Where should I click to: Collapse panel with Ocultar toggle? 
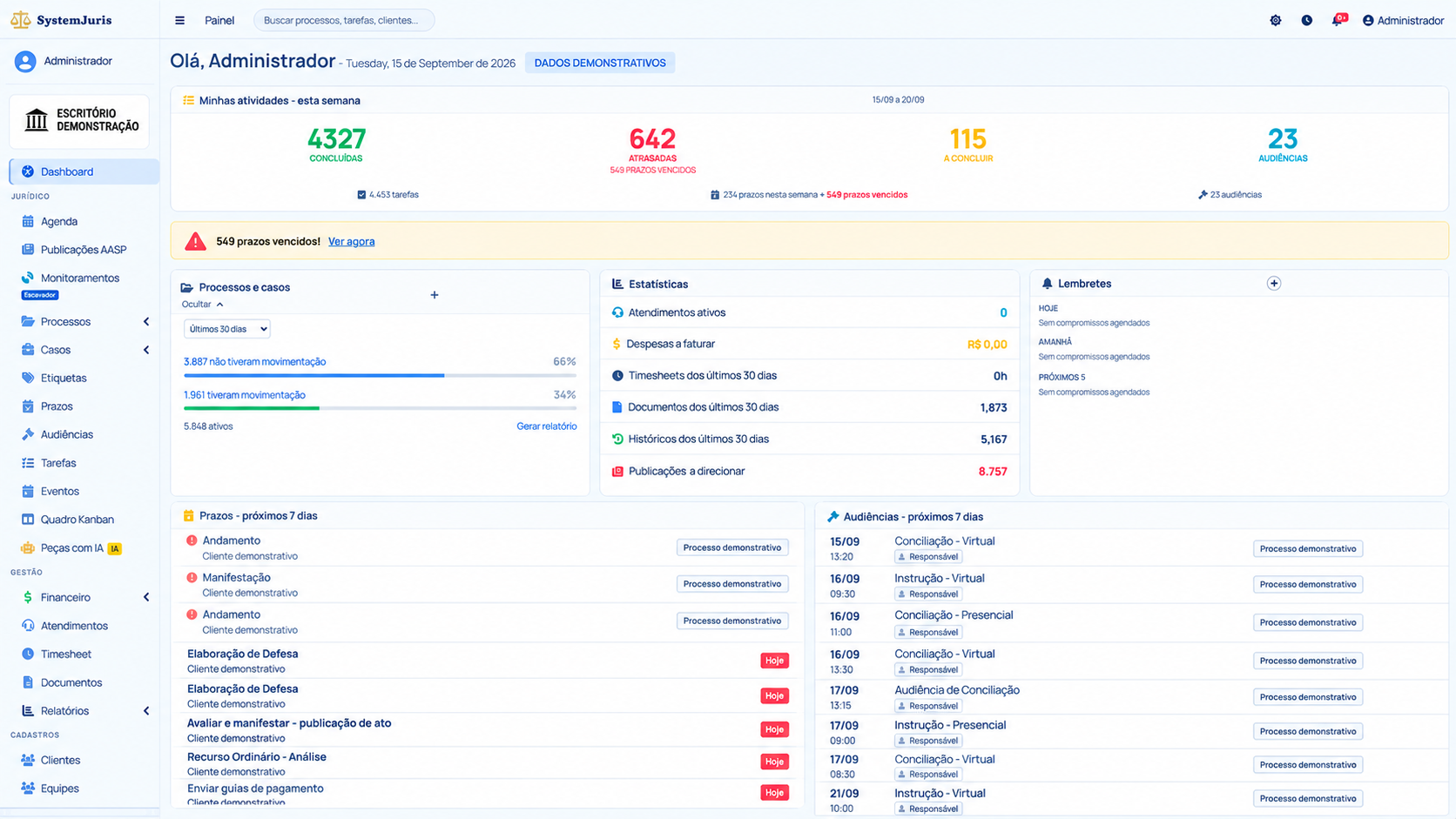click(202, 305)
